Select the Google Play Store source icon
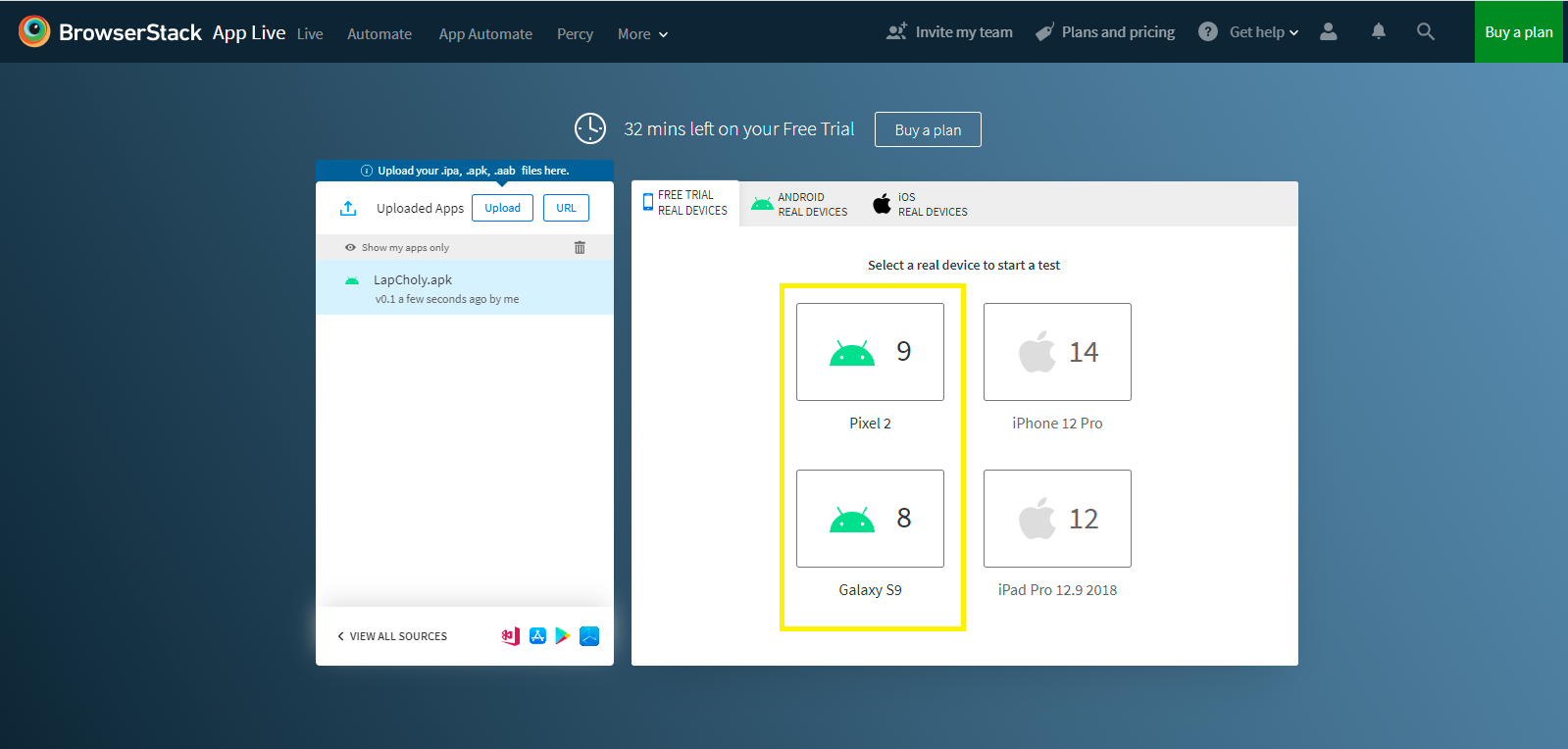1568x749 pixels. click(x=563, y=636)
